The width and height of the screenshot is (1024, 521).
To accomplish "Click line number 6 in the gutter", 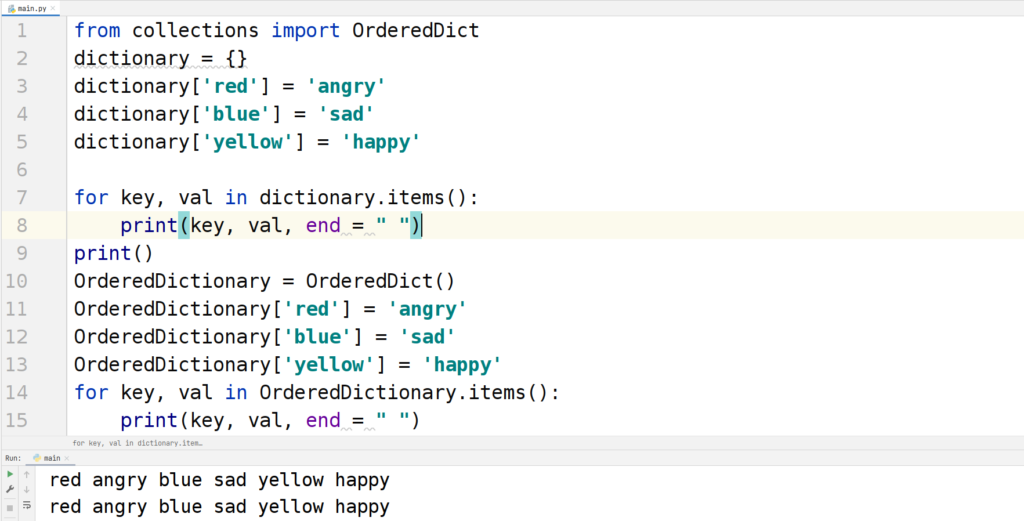I will pos(22,170).
